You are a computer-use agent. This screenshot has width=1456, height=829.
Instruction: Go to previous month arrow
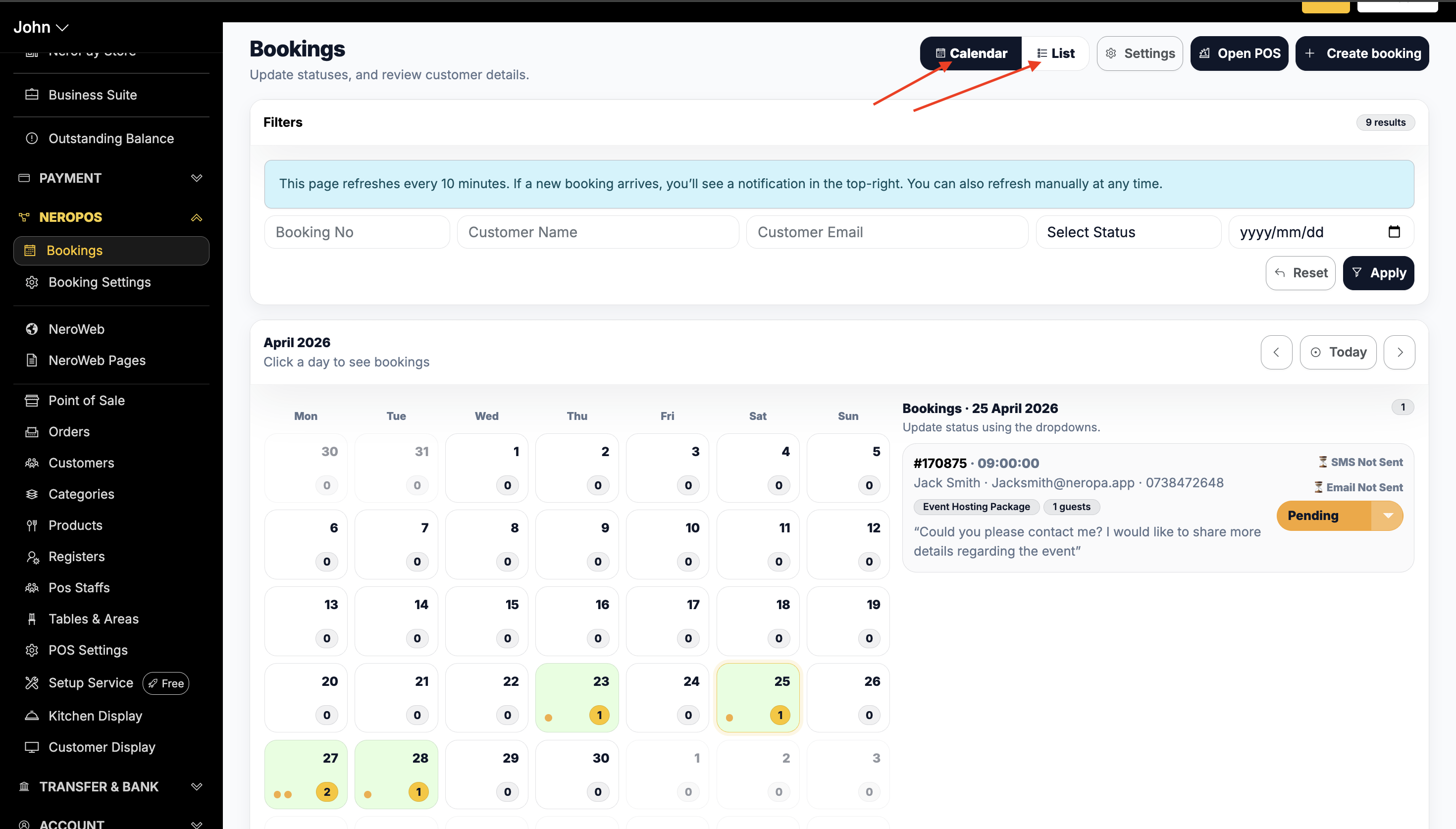pyautogui.click(x=1276, y=353)
